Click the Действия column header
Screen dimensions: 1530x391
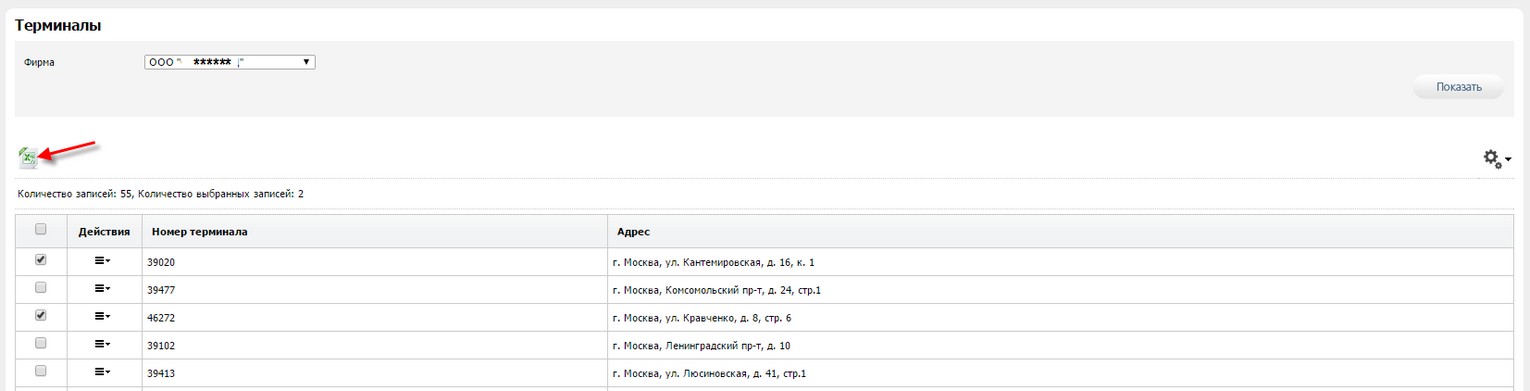coord(104,232)
